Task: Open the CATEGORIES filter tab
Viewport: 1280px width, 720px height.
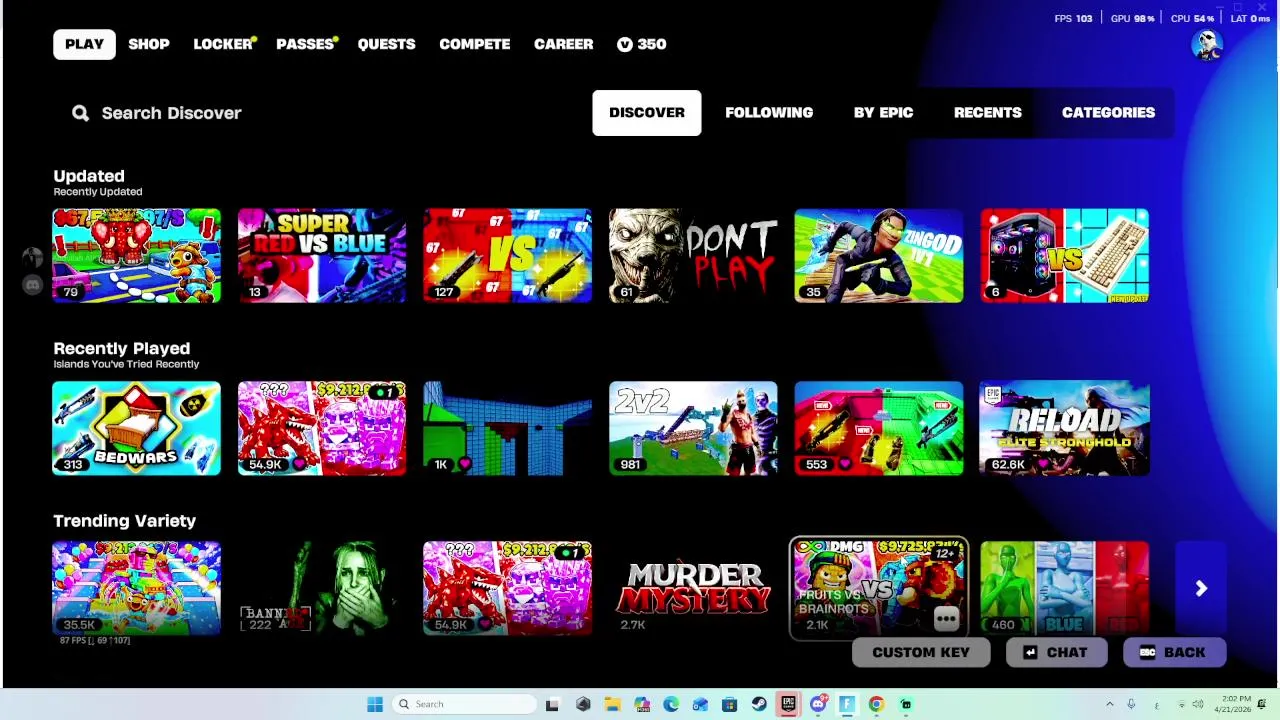Action: pyautogui.click(x=1108, y=112)
